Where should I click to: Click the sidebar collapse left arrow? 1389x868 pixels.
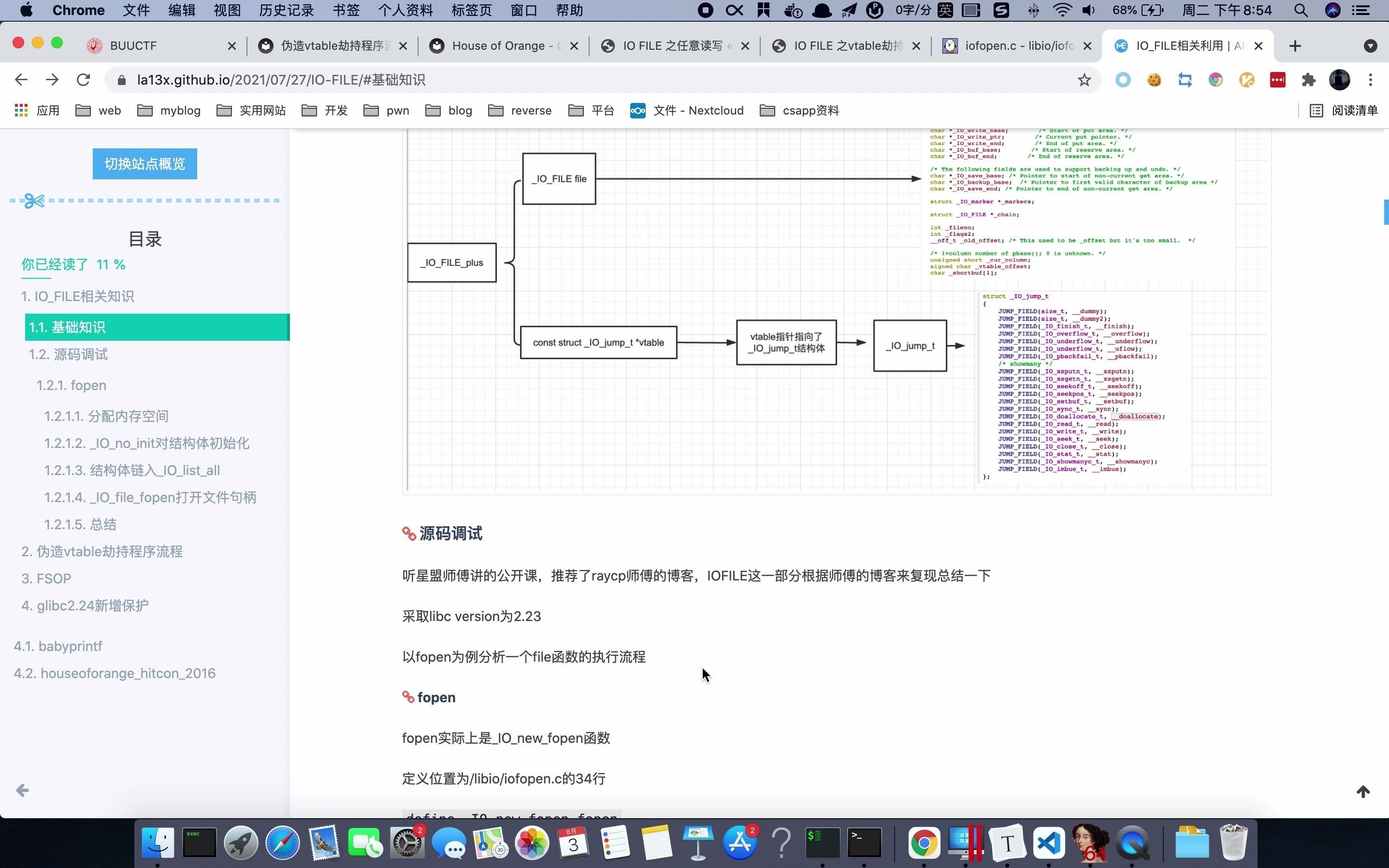22,791
